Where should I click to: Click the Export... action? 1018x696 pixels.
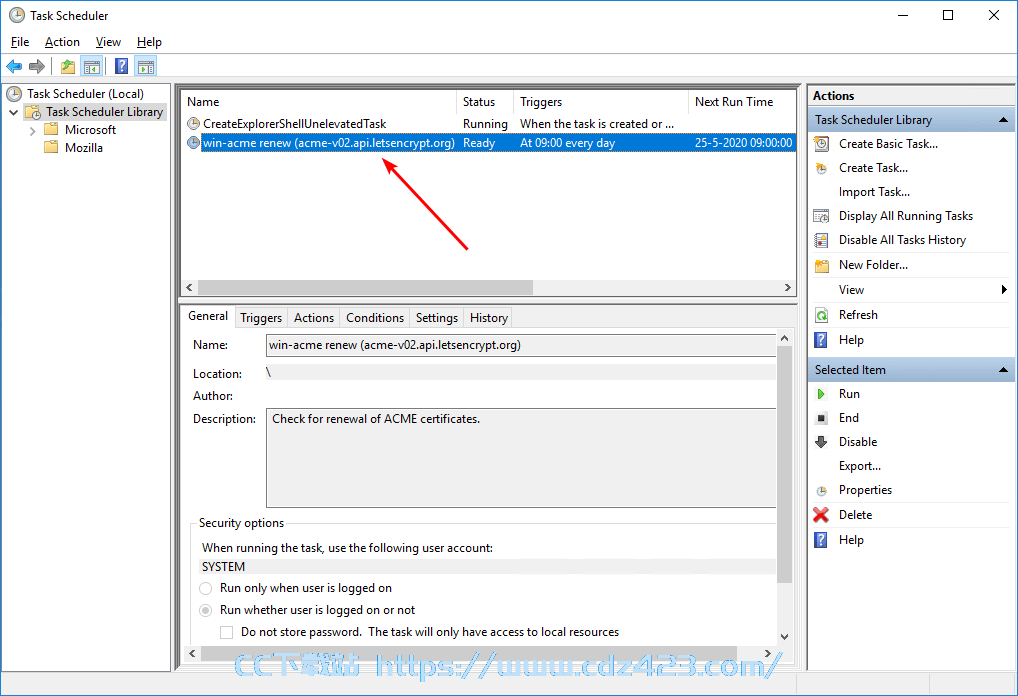(x=860, y=466)
